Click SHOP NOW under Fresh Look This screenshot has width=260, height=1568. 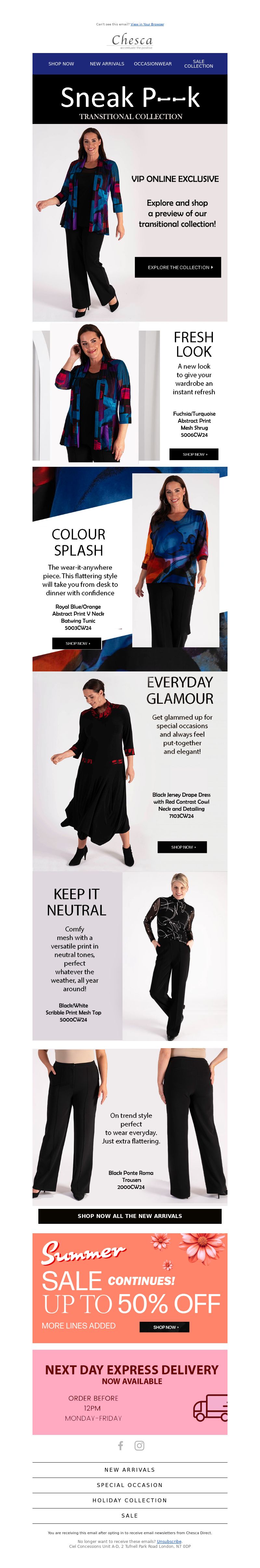pyautogui.click(x=194, y=454)
